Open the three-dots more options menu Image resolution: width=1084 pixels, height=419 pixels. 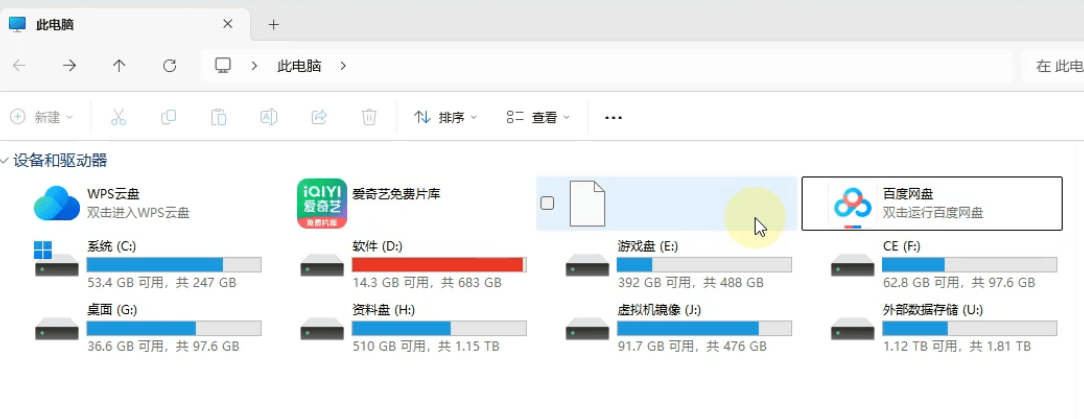pos(614,117)
